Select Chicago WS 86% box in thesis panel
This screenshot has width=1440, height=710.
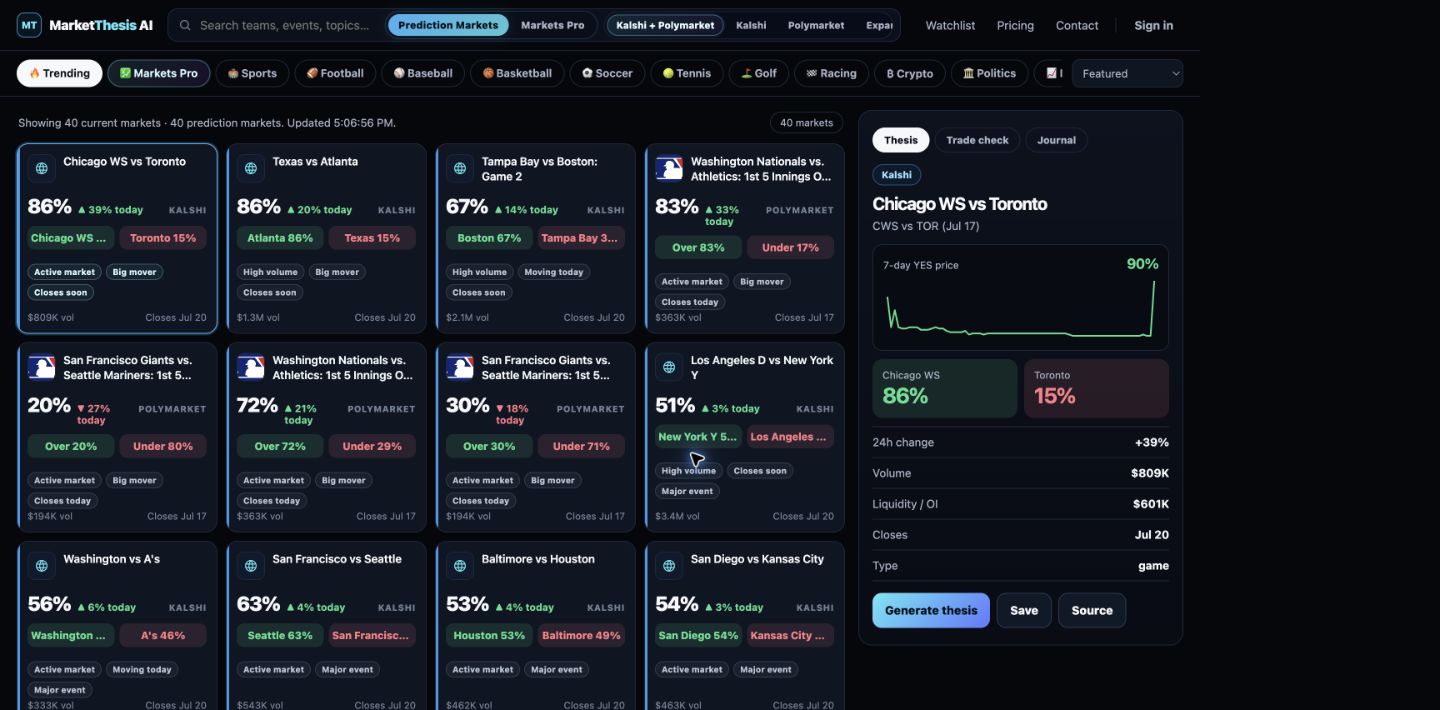pyautogui.click(x=945, y=388)
